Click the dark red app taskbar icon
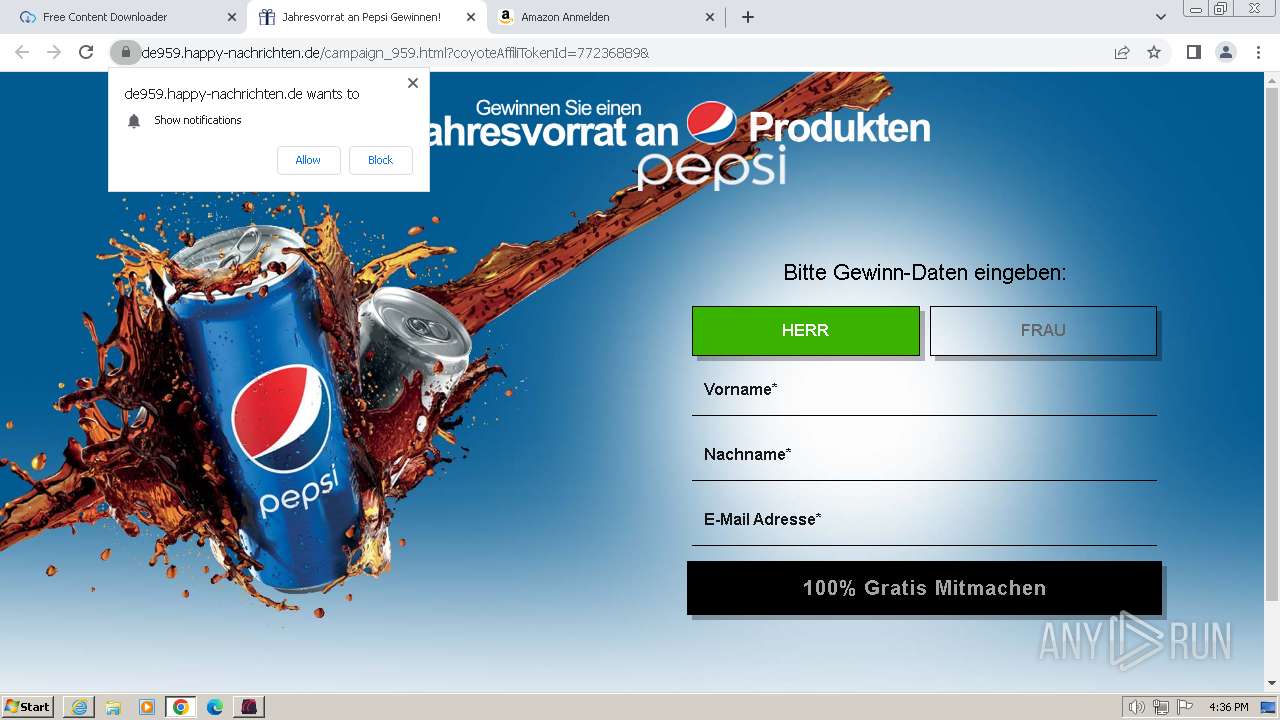 [x=249, y=707]
